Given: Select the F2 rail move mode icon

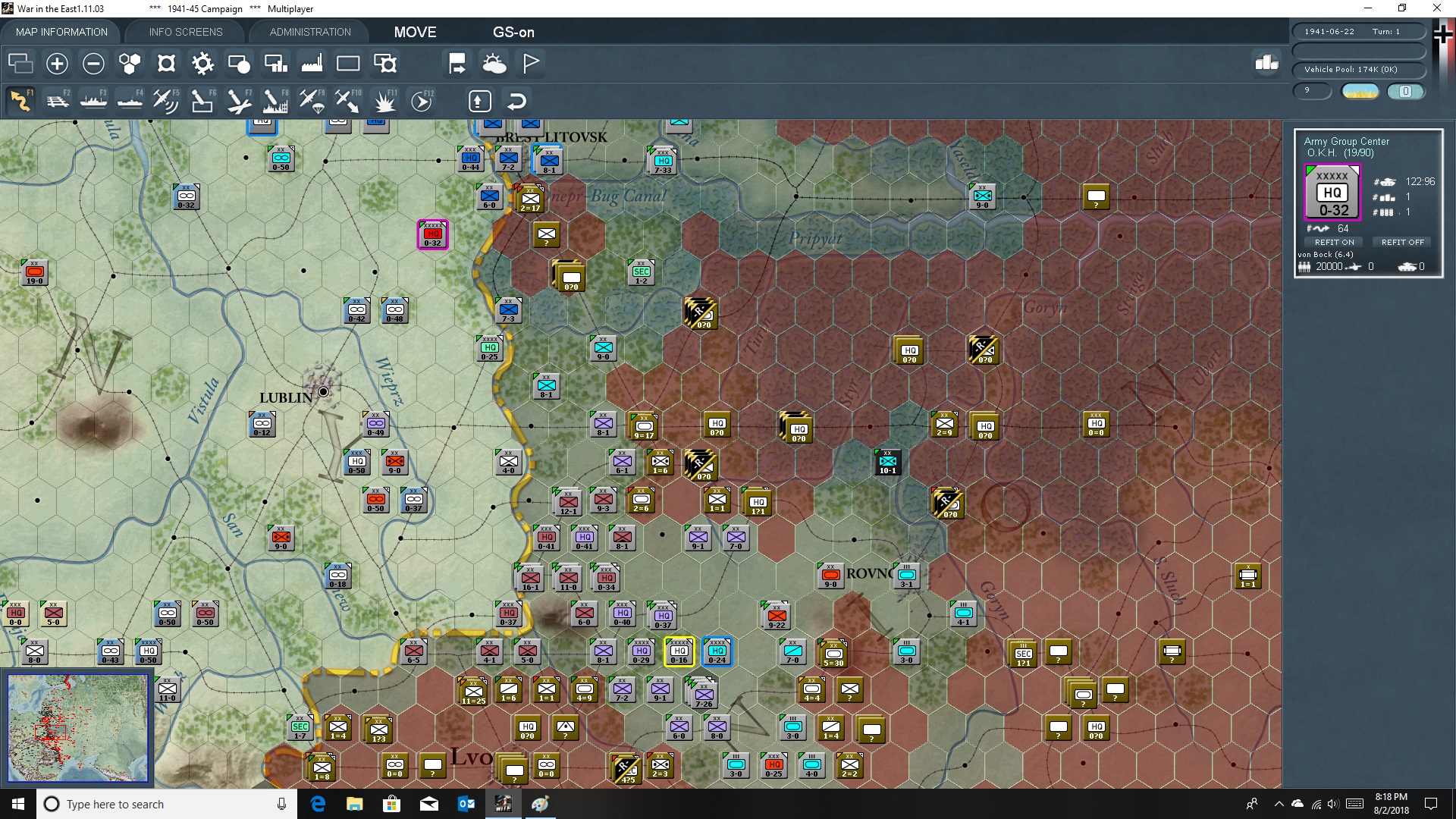Looking at the screenshot, I should pos(57,101).
